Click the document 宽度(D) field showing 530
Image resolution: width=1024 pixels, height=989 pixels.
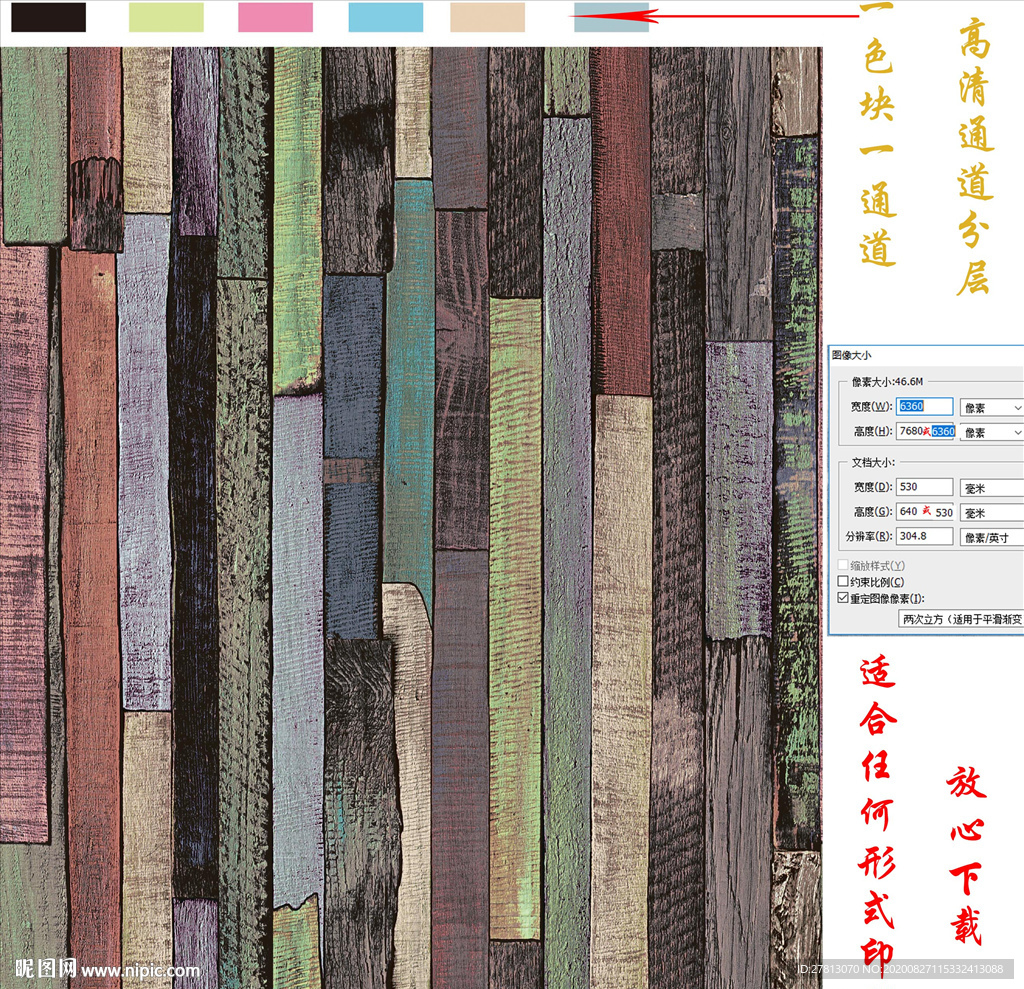(x=924, y=487)
